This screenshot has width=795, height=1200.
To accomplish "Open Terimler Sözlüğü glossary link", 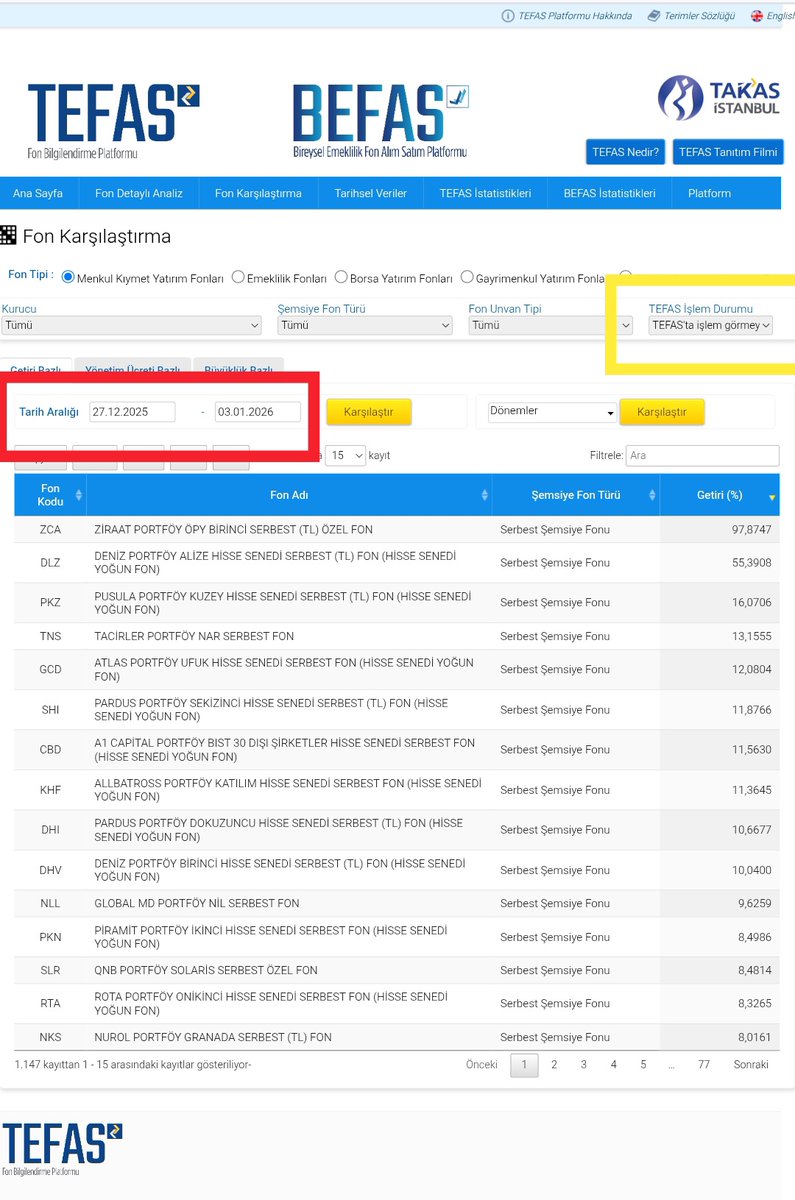I will [691, 16].
